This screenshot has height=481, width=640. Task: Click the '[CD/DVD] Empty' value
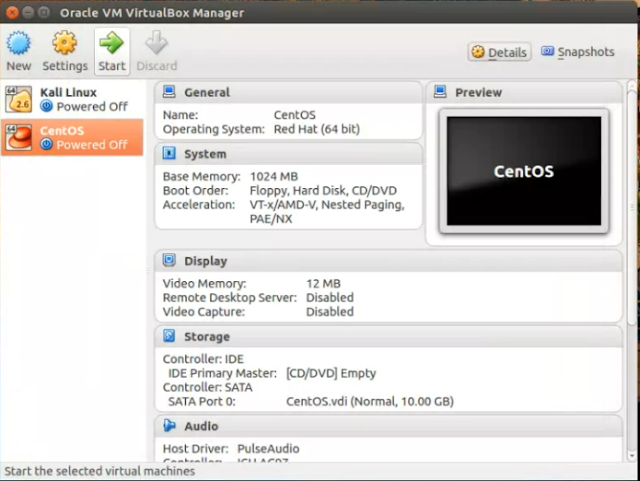coord(331,373)
